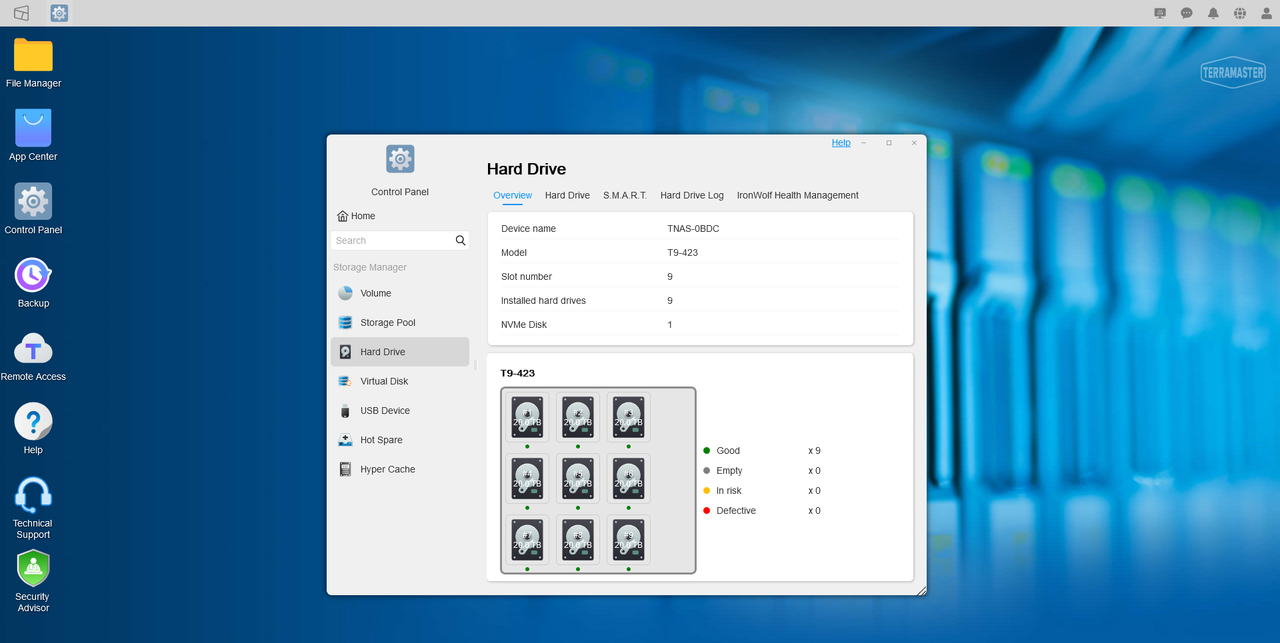Select hard drive #4 in the bay diagram

point(527,478)
